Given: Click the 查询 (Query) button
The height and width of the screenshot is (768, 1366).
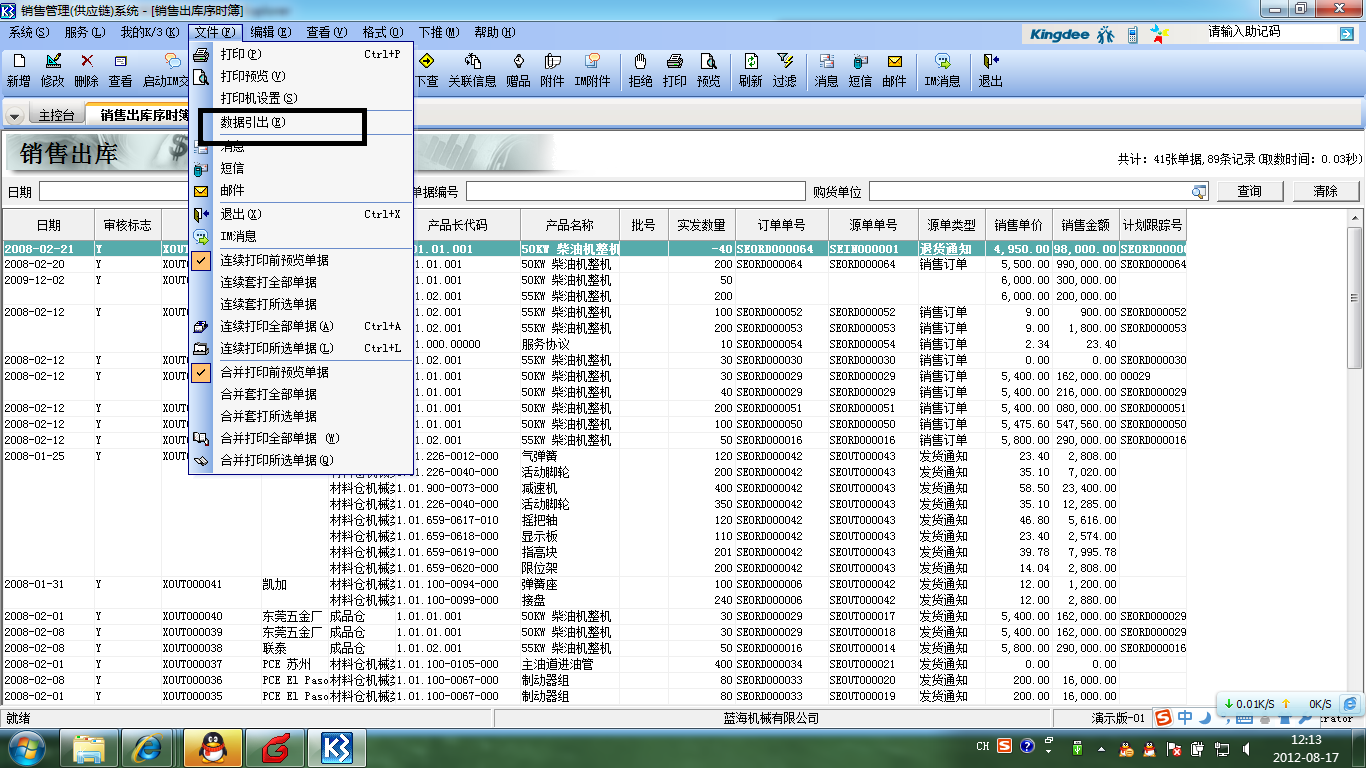Looking at the screenshot, I should 1249,191.
